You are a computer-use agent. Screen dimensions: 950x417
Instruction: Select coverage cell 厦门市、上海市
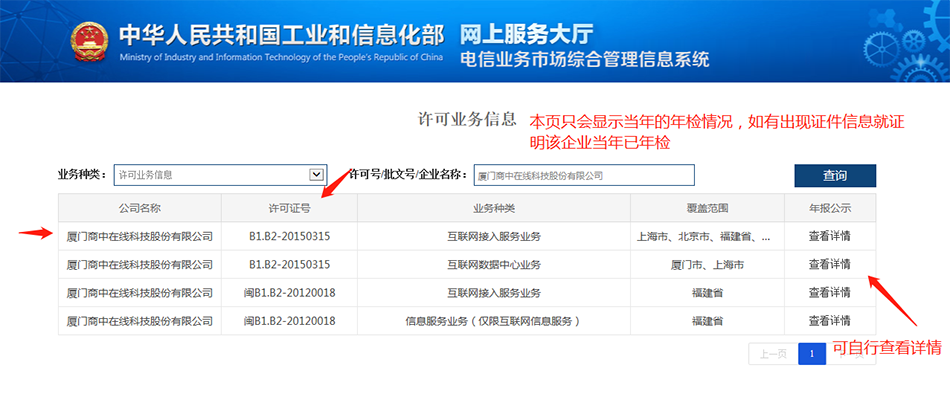[x=706, y=265]
